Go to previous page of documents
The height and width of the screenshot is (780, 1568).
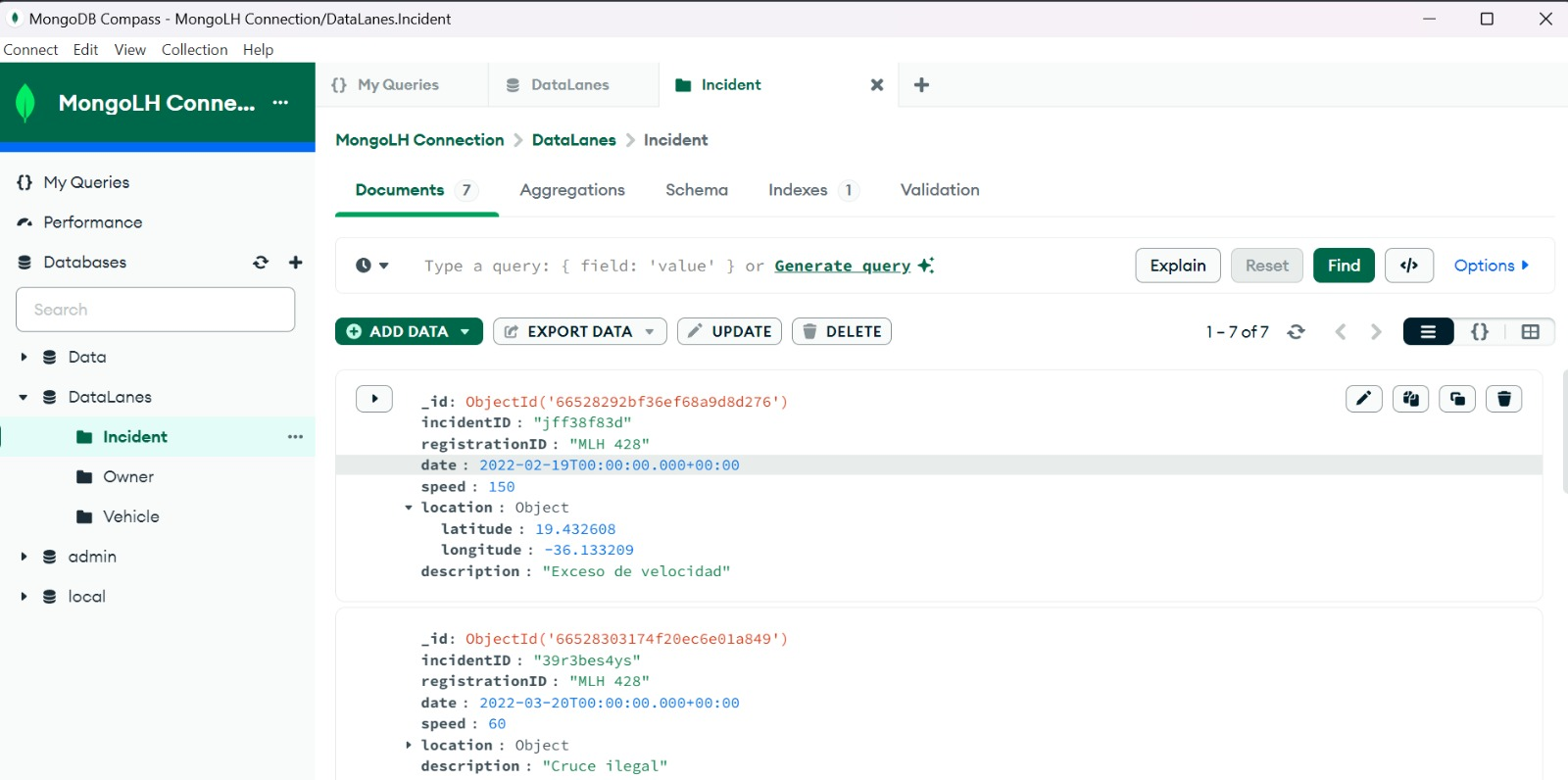[1341, 332]
